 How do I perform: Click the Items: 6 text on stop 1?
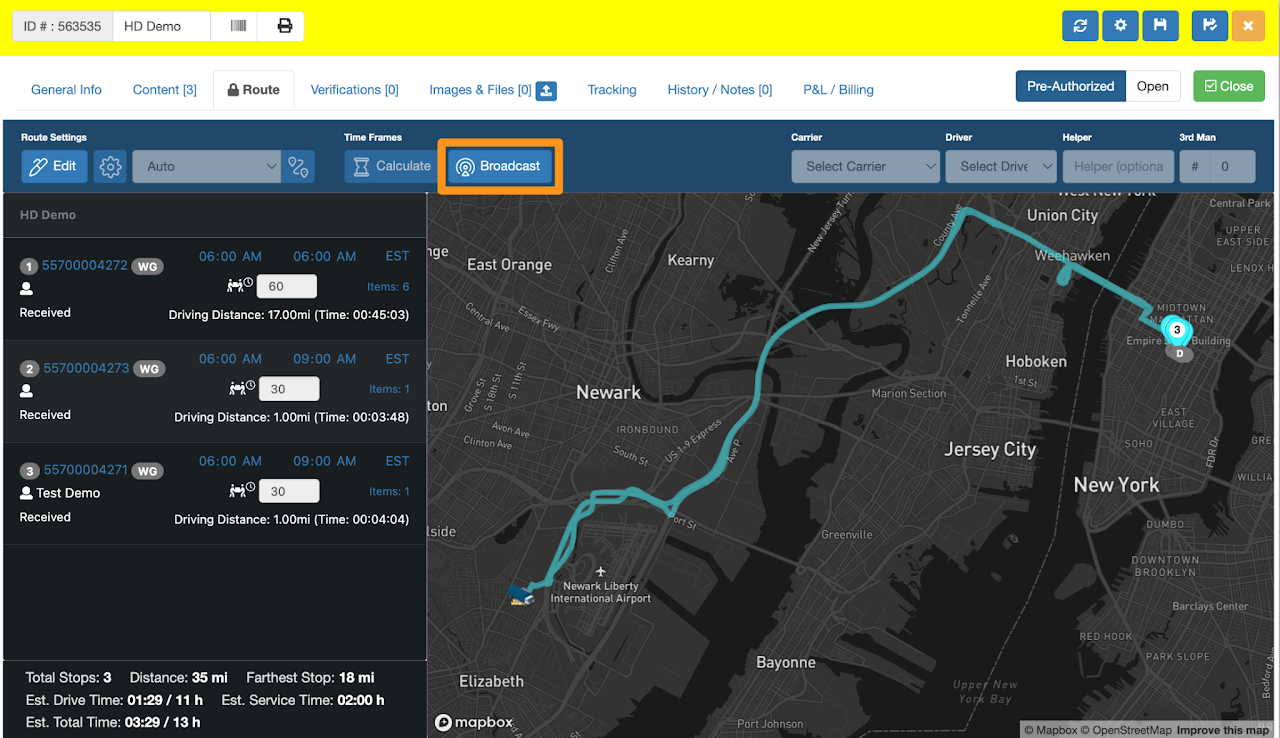[388, 287]
